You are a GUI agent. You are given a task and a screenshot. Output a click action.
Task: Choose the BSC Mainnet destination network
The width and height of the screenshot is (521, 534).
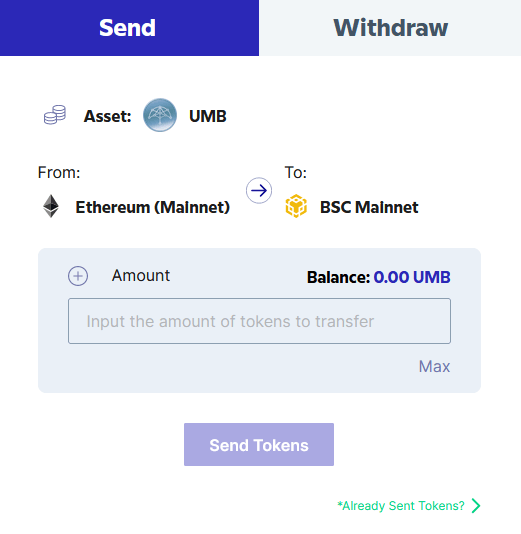pos(369,207)
